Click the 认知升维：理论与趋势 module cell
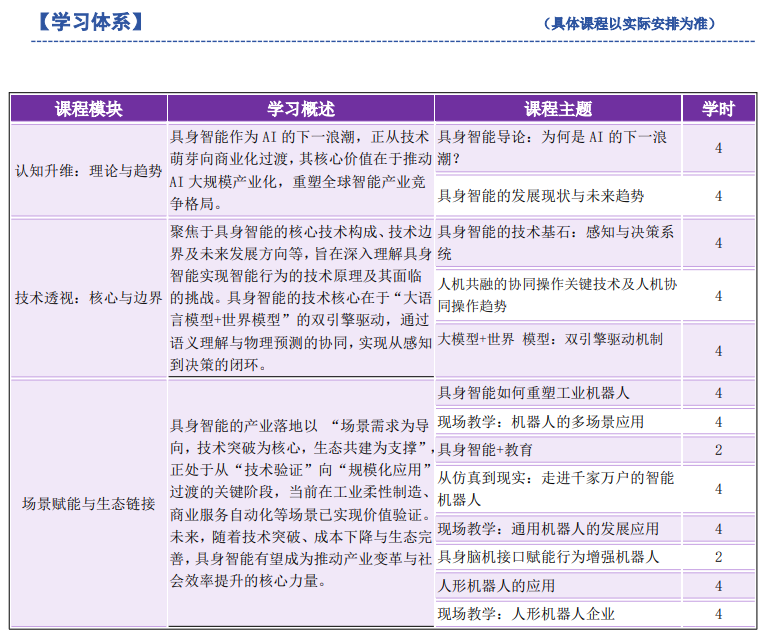 [x=88, y=171]
